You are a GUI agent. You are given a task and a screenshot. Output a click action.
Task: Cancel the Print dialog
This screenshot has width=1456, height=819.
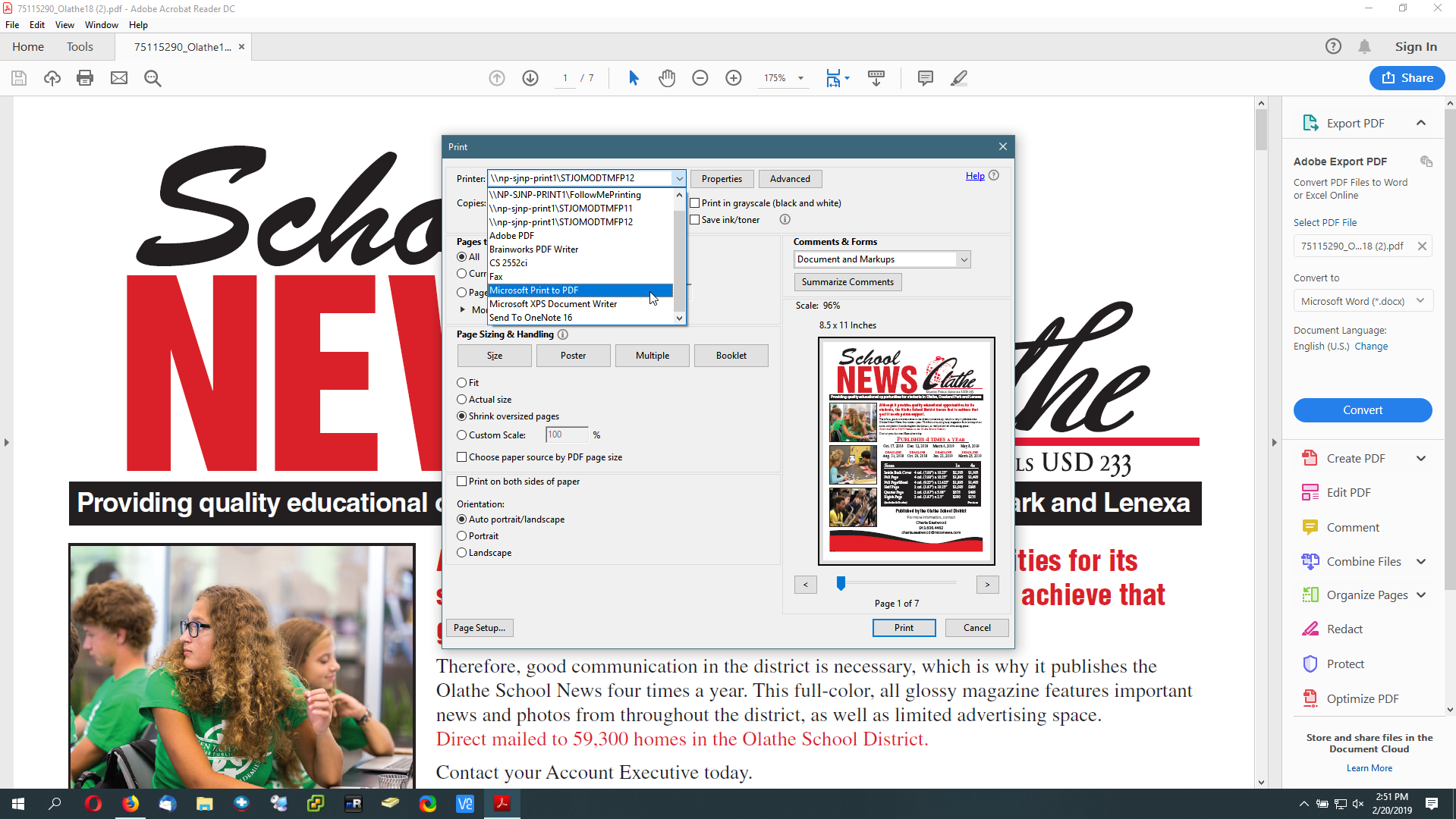pos(976,628)
